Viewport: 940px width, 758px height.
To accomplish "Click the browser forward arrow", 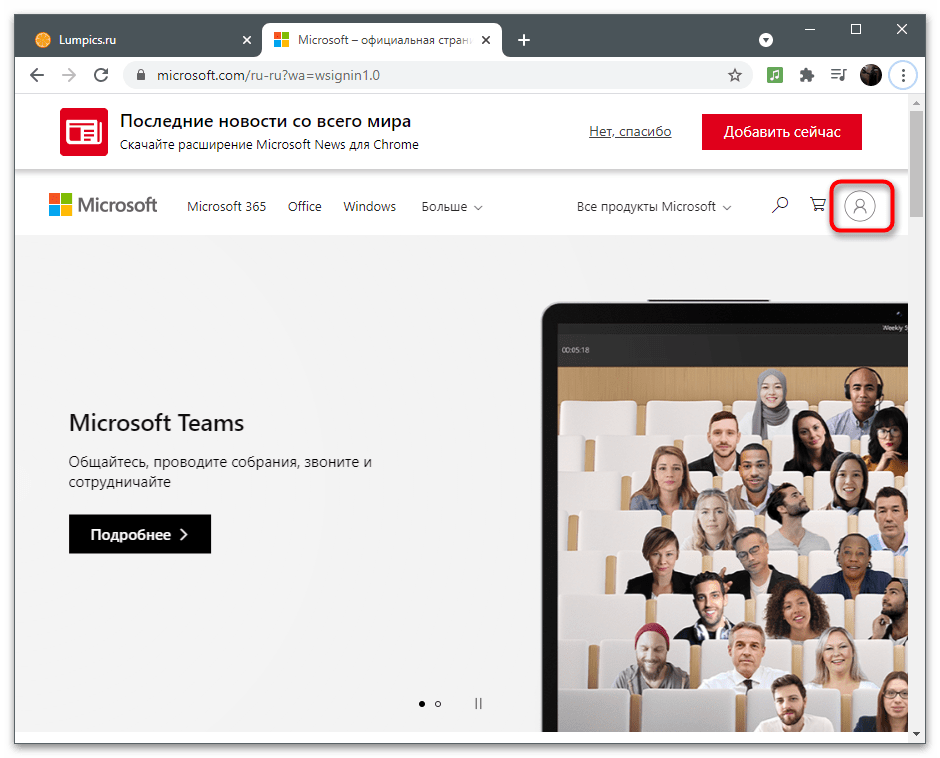I will pyautogui.click(x=70, y=75).
